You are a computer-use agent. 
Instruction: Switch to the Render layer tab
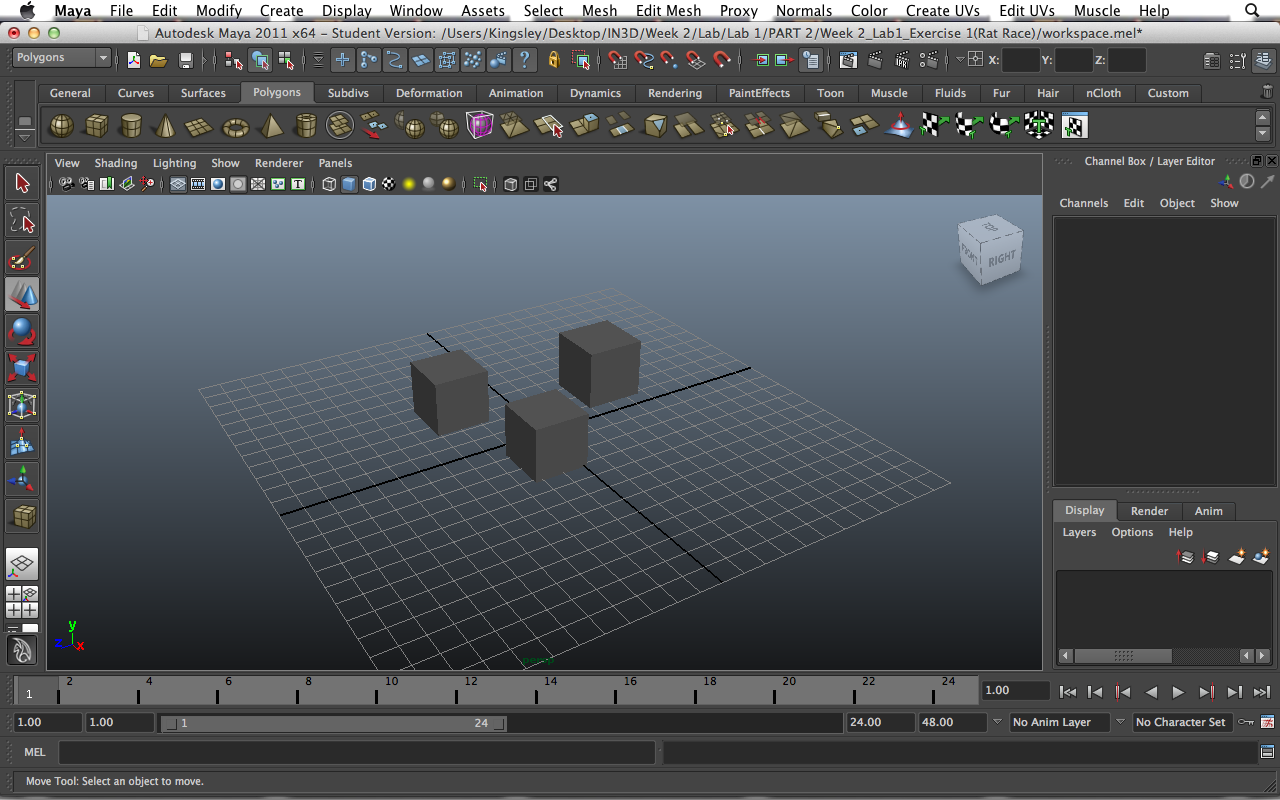[x=1149, y=511]
